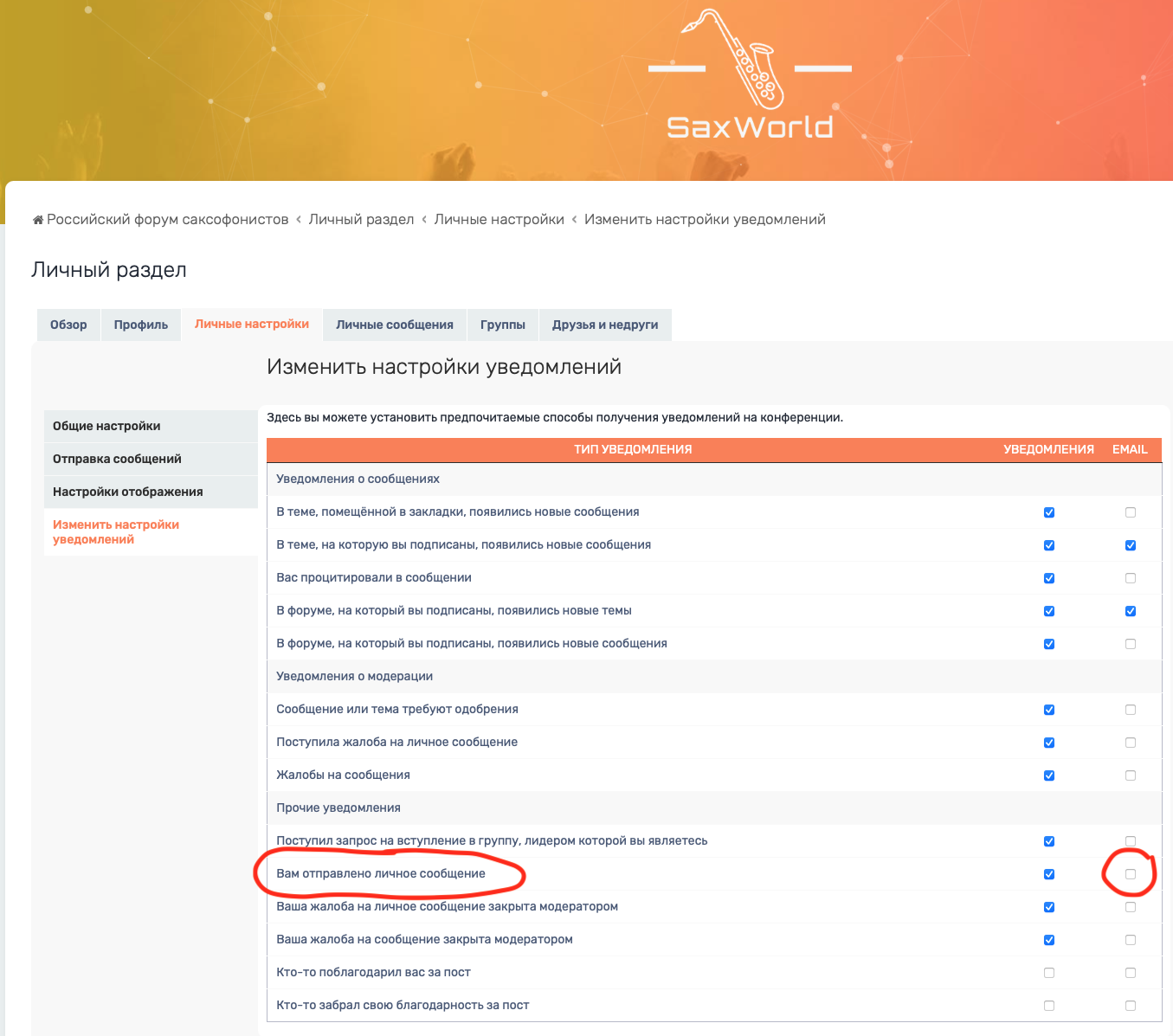Open the Личные сообщения tab
1173x1036 pixels.
click(395, 325)
